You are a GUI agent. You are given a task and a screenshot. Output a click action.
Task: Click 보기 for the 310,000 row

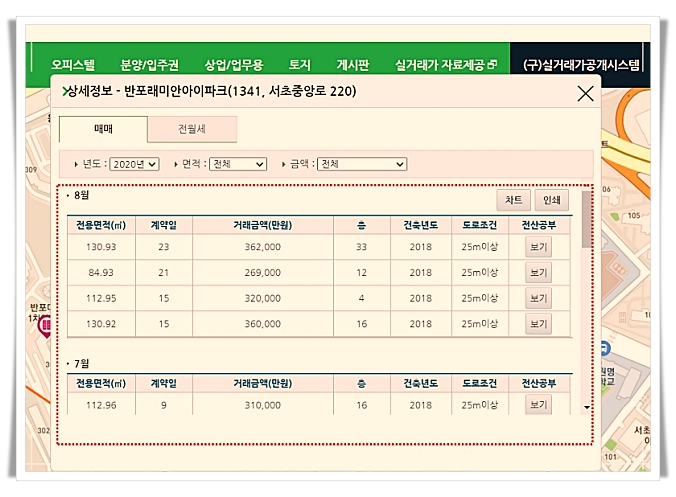[538, 405]
